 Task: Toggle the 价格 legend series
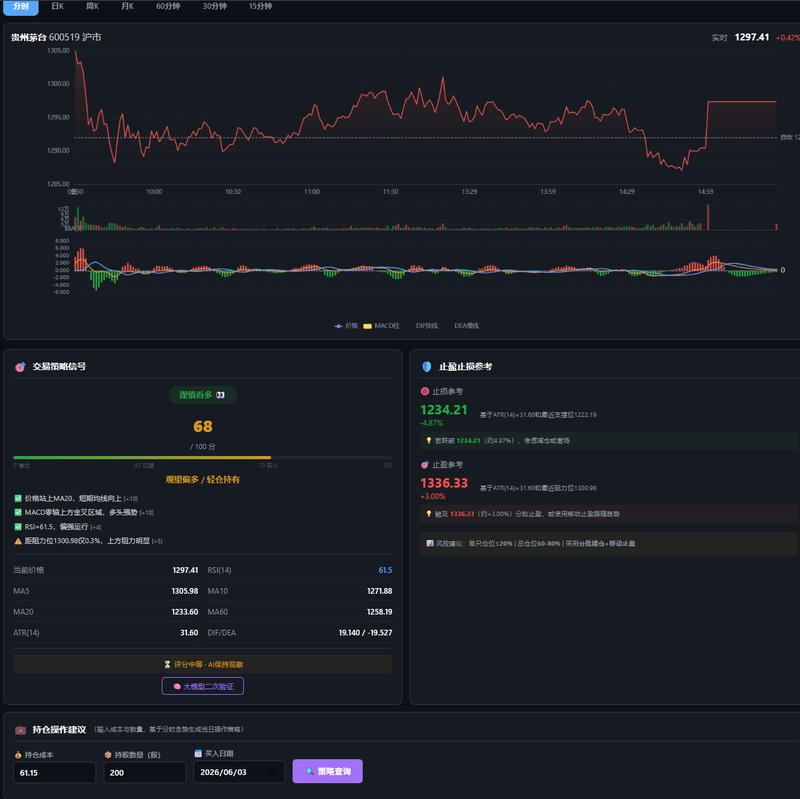pyautogui.click(x=346, y=326)
